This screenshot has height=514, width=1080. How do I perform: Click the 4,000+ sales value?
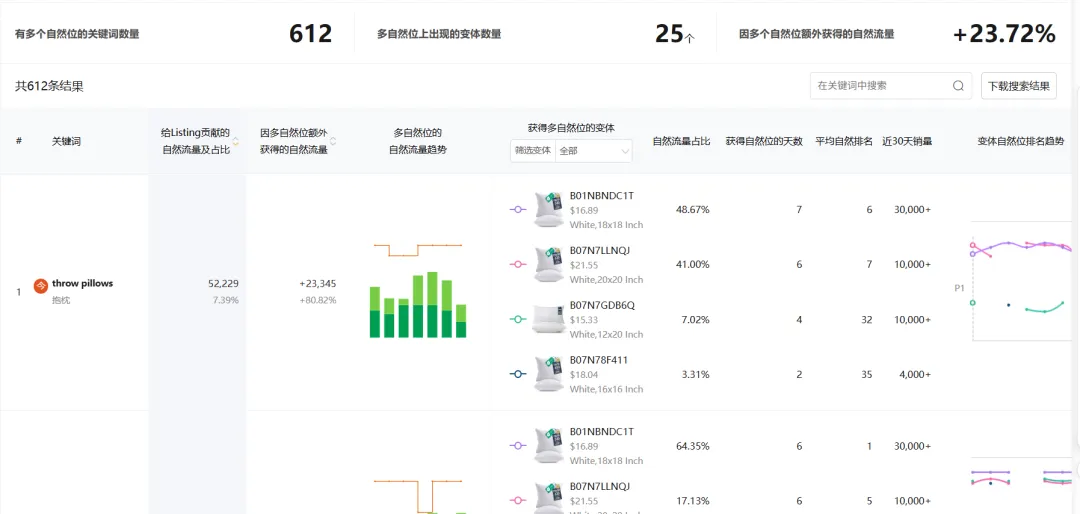(913, 375)
